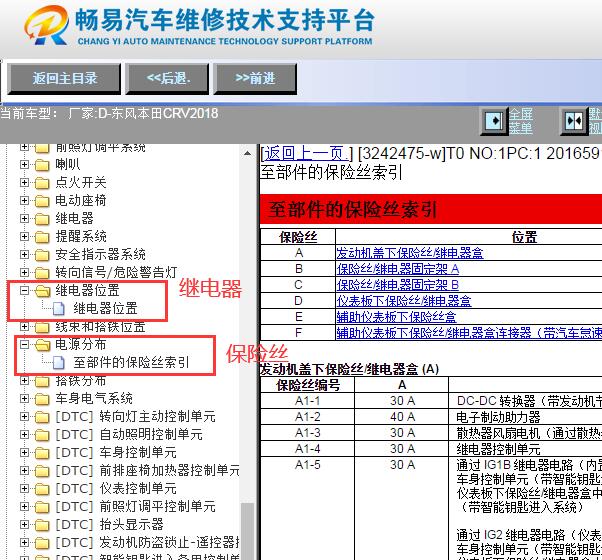Expand the 转向信号/危险警告灯 node
This screenshot has width=602, height=560.
(x=24, y=273)
